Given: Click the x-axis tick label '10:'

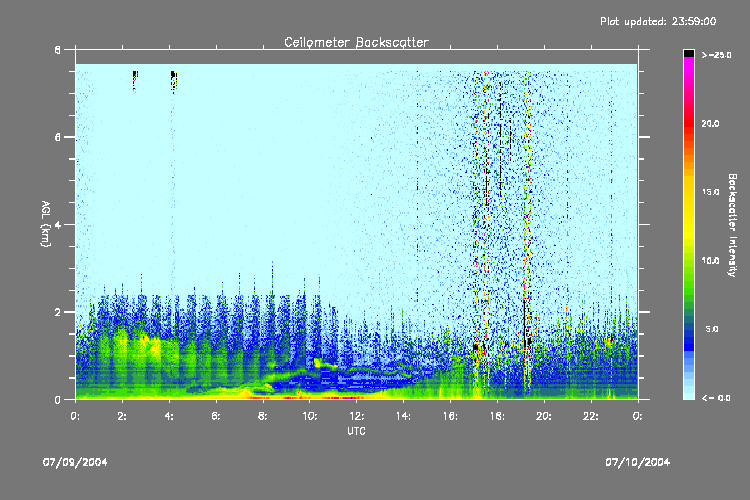Looking at the screenshot, I should pyautogui.click(x=309, y=416).
